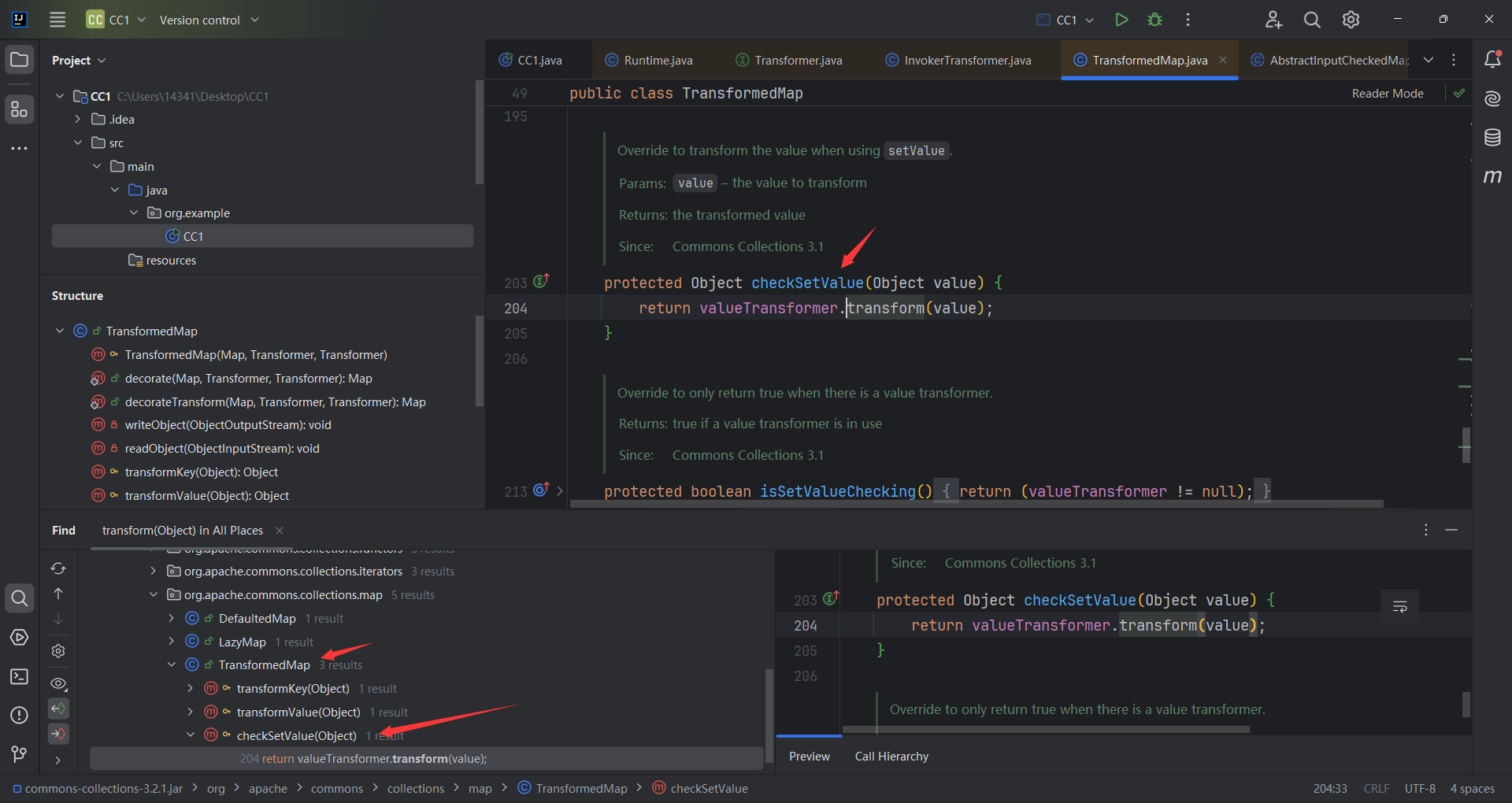Open IDE settings gear
The width and height of the screenshot is (1512, 803).
tap(1351, 20)
